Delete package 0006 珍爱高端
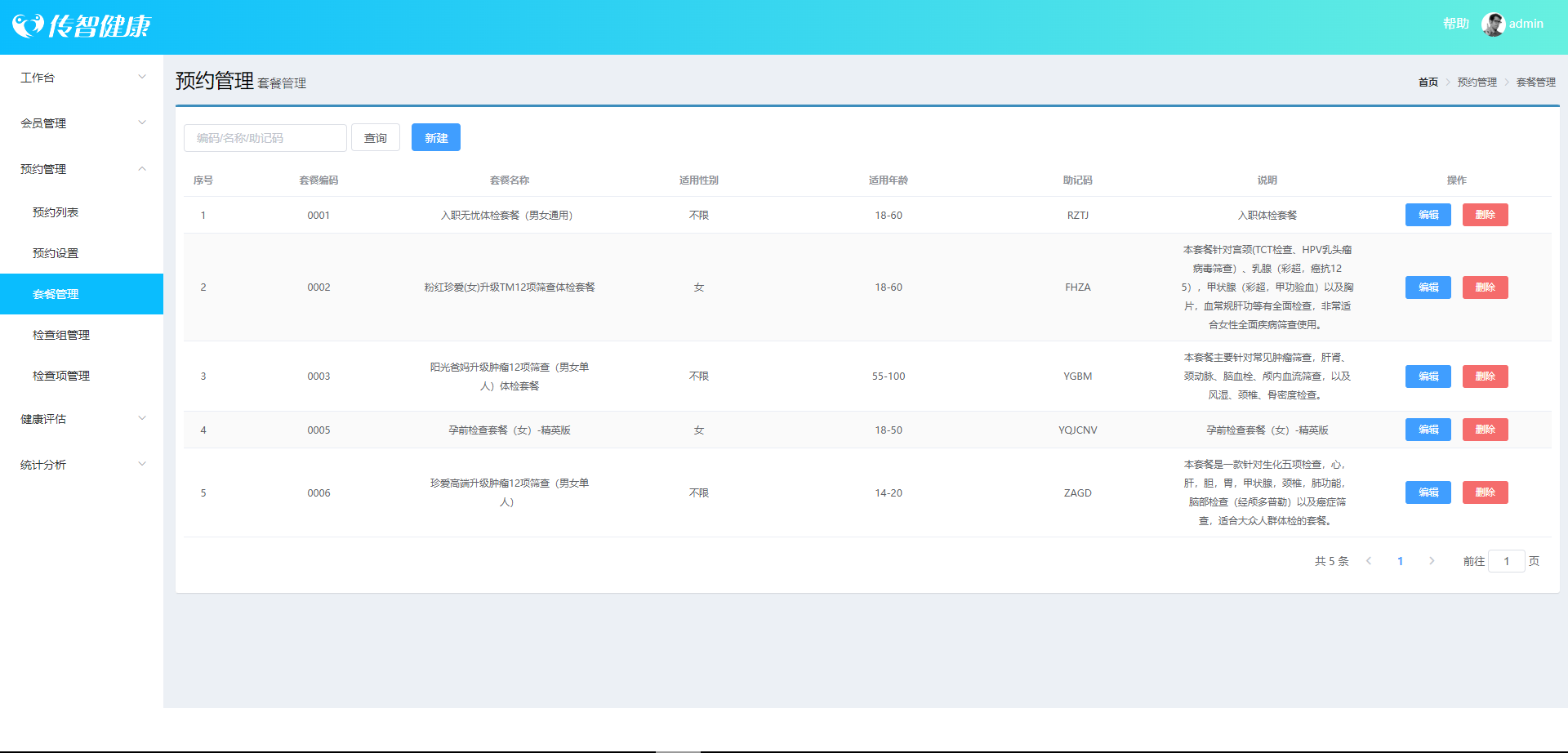This screenshot has width=1568, height=753. point(1486,492)
